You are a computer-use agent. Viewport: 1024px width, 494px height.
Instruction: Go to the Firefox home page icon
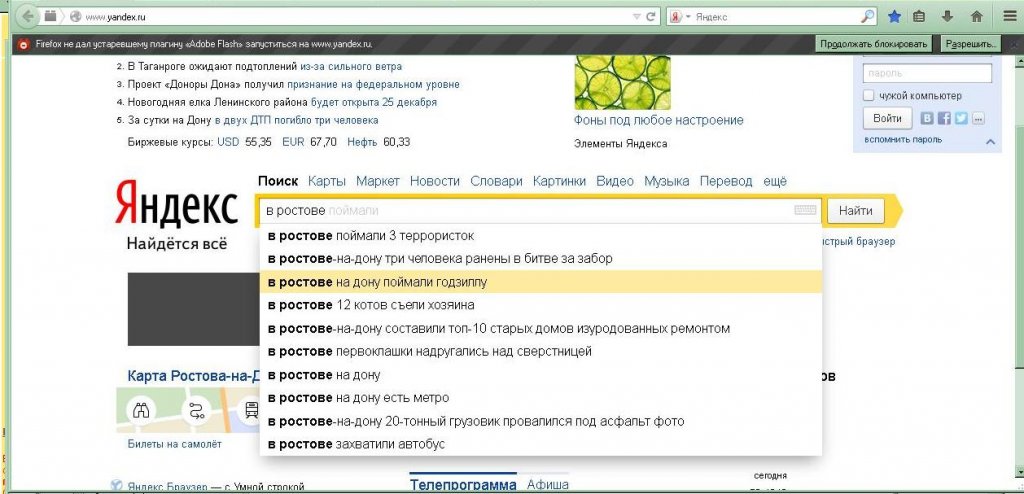click(976, 17)
